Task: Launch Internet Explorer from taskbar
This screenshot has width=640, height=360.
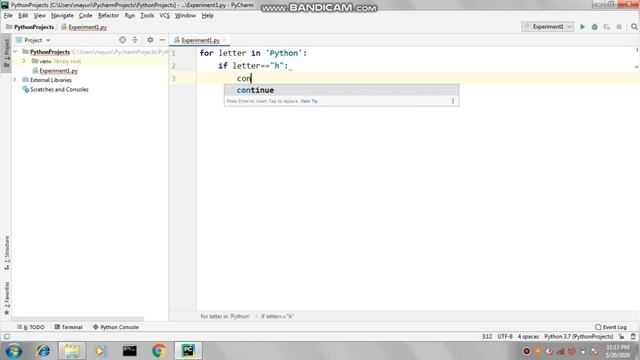Action: coord(43,351)
